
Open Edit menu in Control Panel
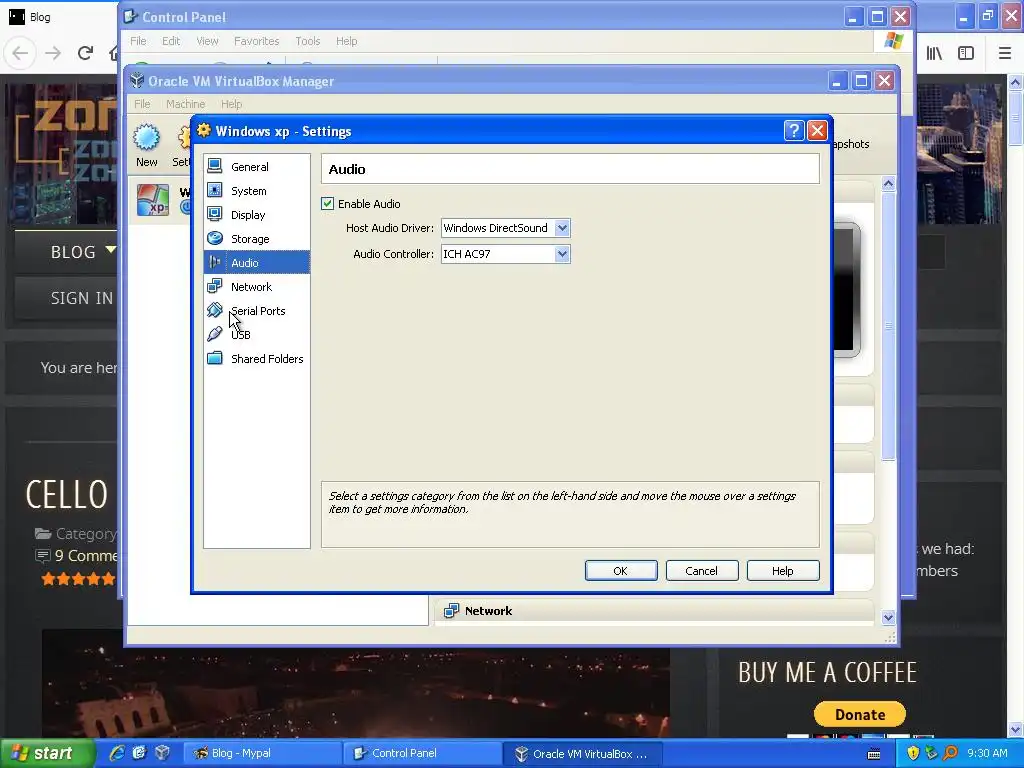[x=171, y=41]
